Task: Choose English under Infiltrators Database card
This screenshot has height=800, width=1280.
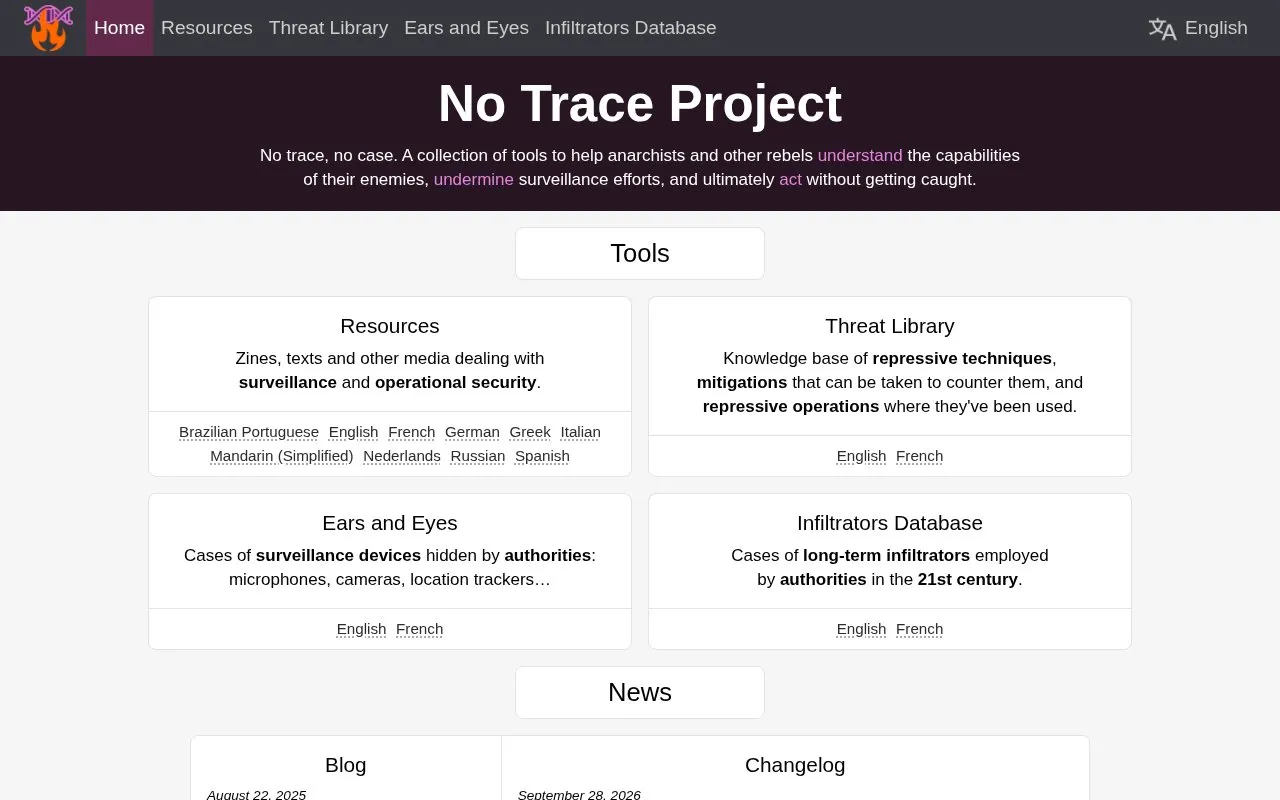Action: (x=861, y=629)
